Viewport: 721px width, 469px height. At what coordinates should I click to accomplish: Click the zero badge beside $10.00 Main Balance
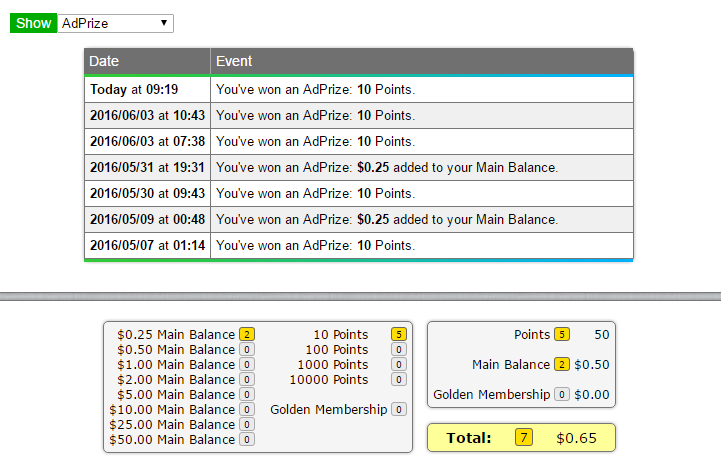(x=247, y=410)
